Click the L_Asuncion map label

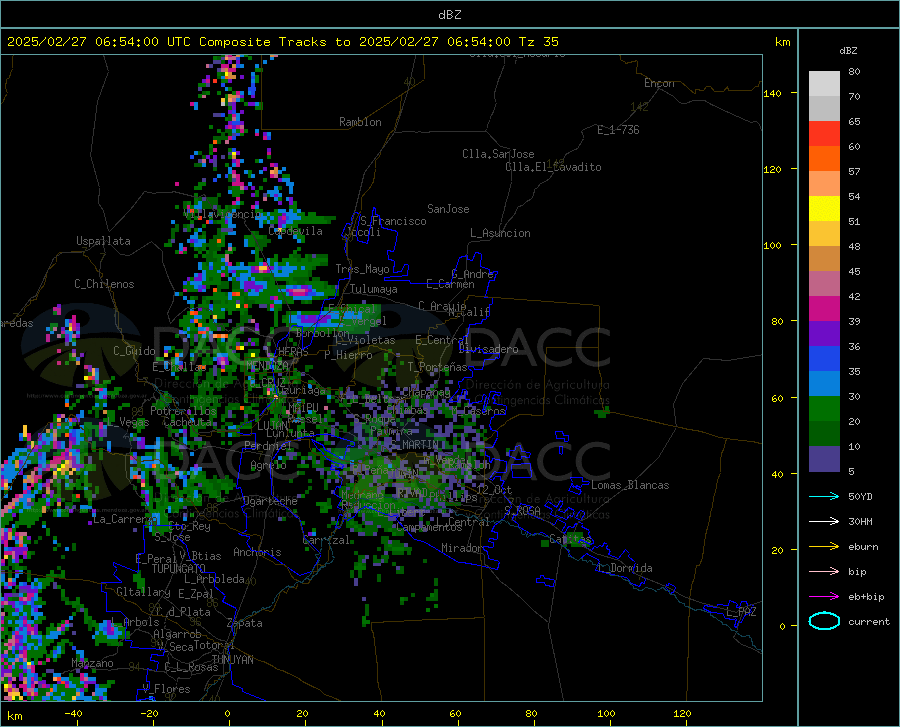(x=500, y=233)
